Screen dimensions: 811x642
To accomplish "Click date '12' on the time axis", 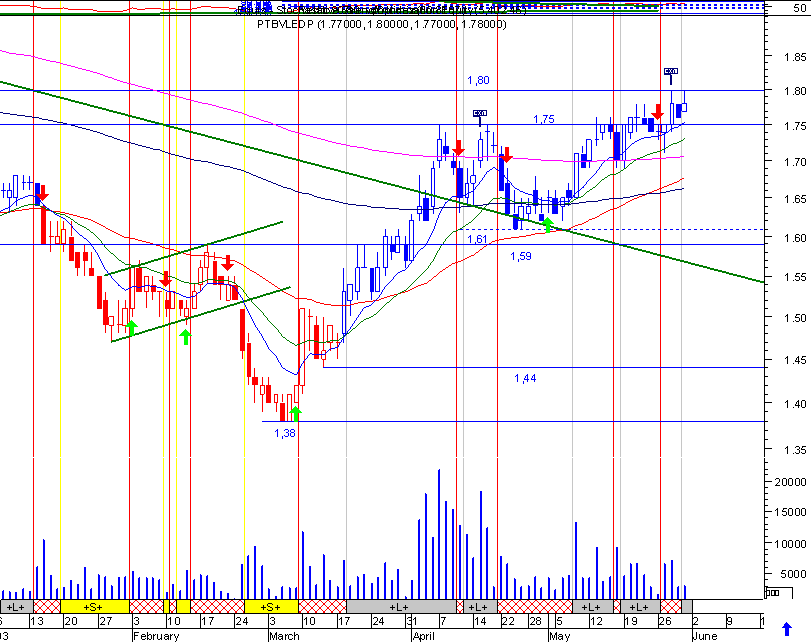I will point(596,621).
